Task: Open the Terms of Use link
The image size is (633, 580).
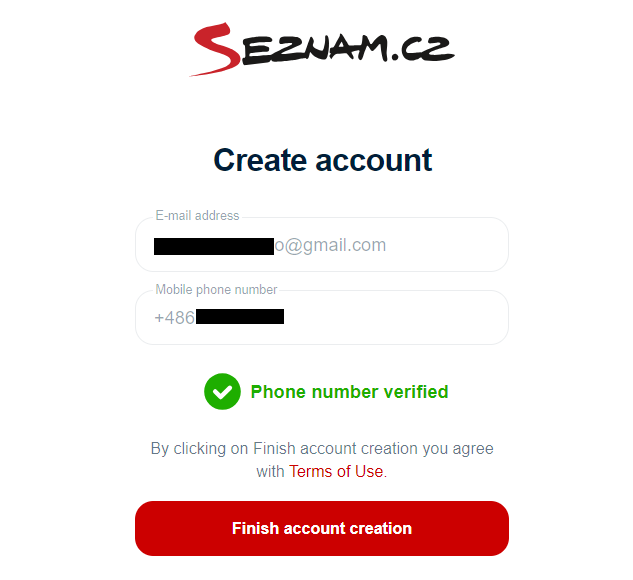Action: pyautogui.click(x=338, y=471)
